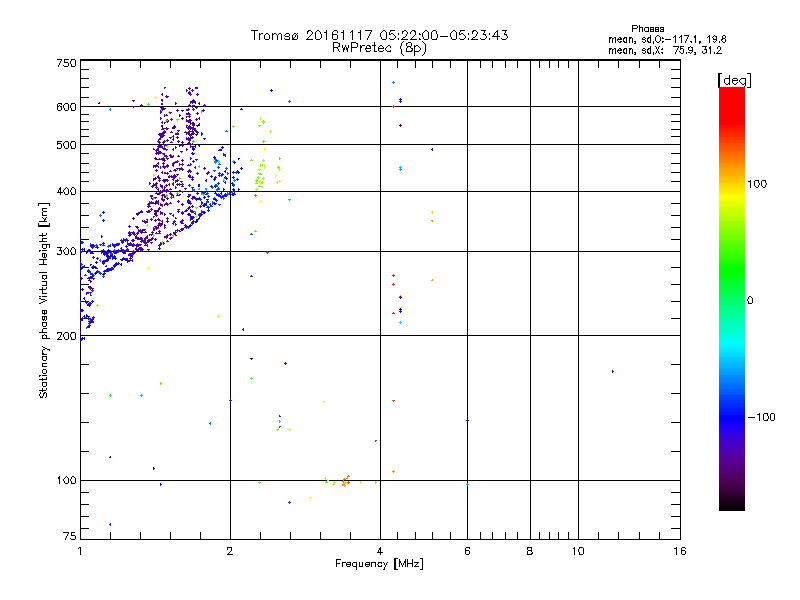Click the isolated blue data point above 10 MHz

pos(613,371)
